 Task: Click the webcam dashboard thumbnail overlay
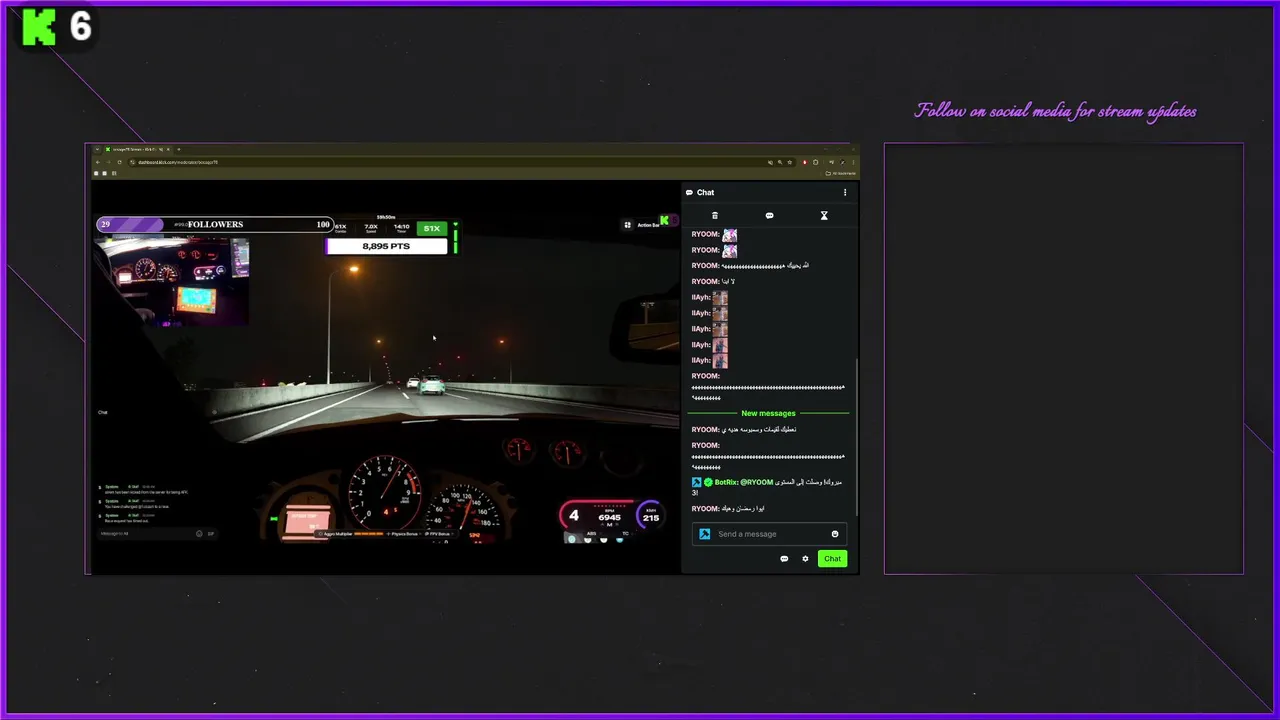click(x=173, y=280)
